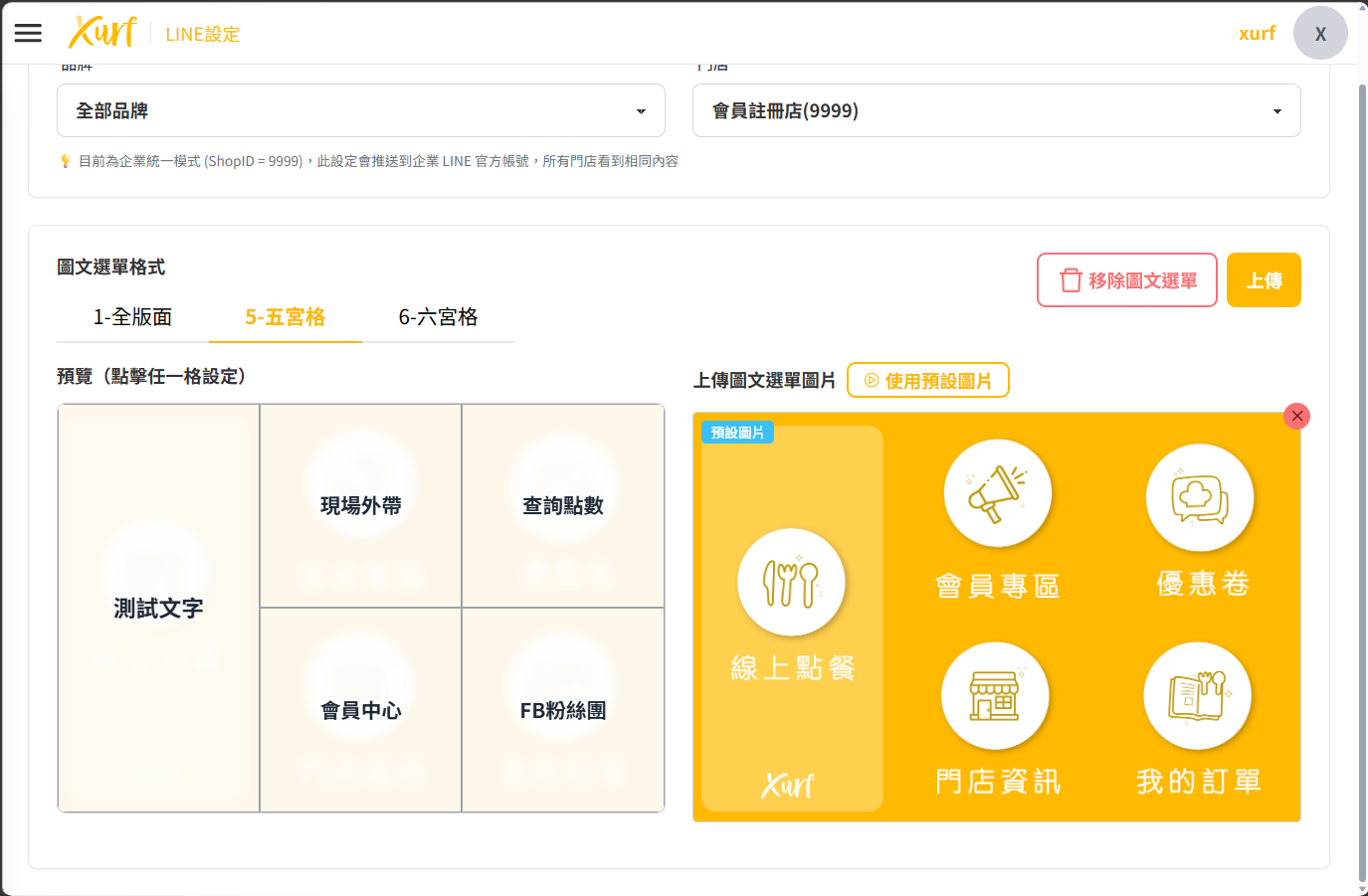The image size is (1368, 896).
Task: Open the hamburger navigation menu
Action: click(28, 33)
